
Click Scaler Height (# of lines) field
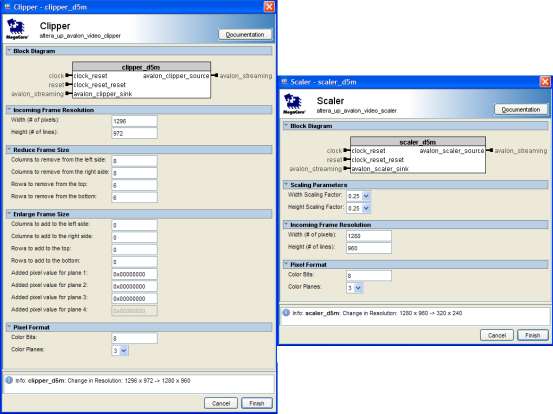point(369,248)
